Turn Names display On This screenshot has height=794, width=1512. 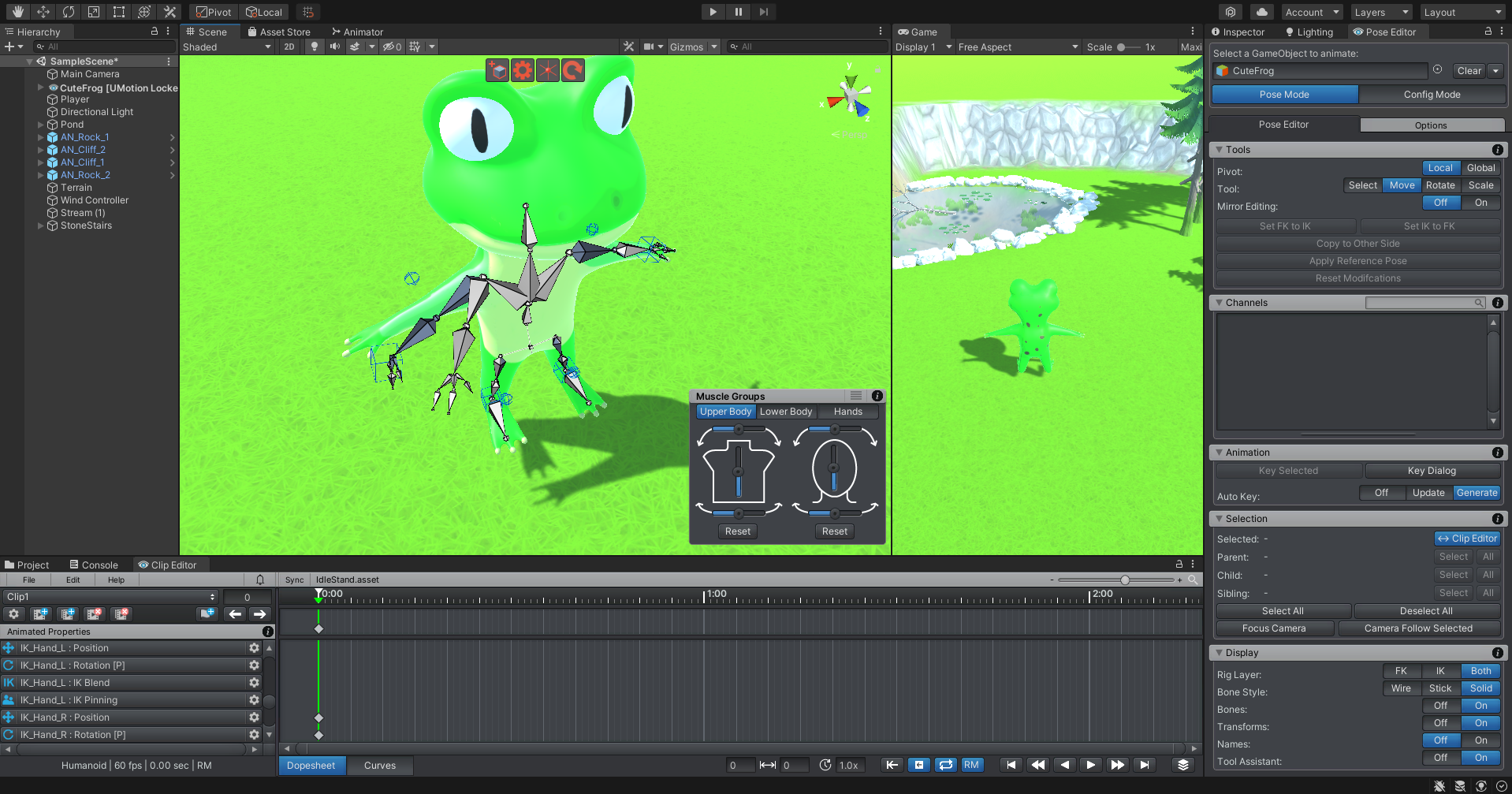[x=1480, y=740]
